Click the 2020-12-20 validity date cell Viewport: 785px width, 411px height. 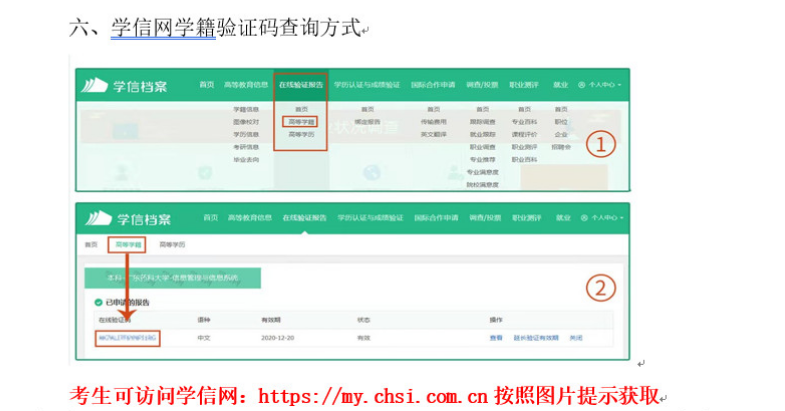[x=277, y=338]
